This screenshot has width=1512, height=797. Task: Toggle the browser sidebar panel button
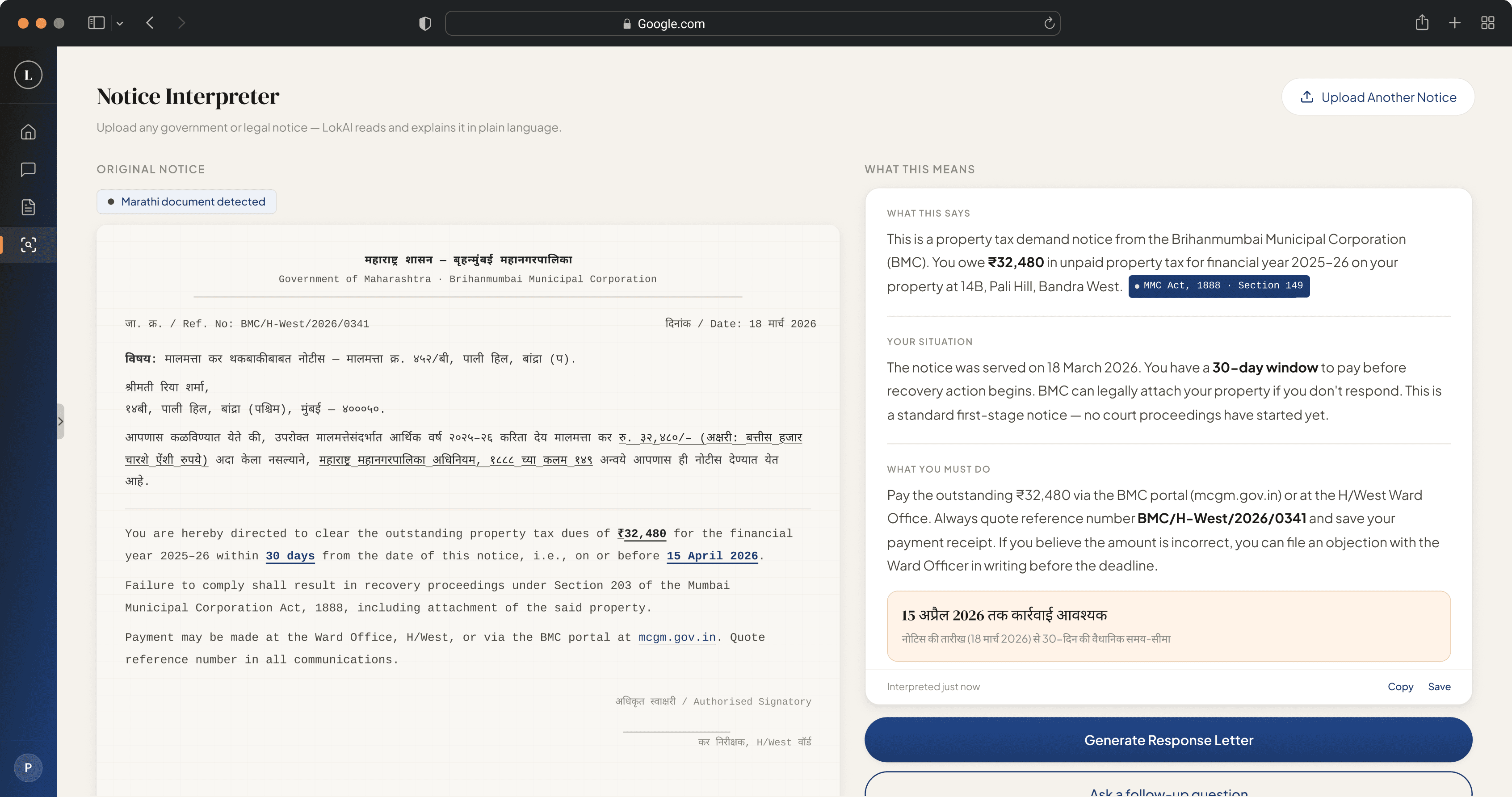[96, 24]
